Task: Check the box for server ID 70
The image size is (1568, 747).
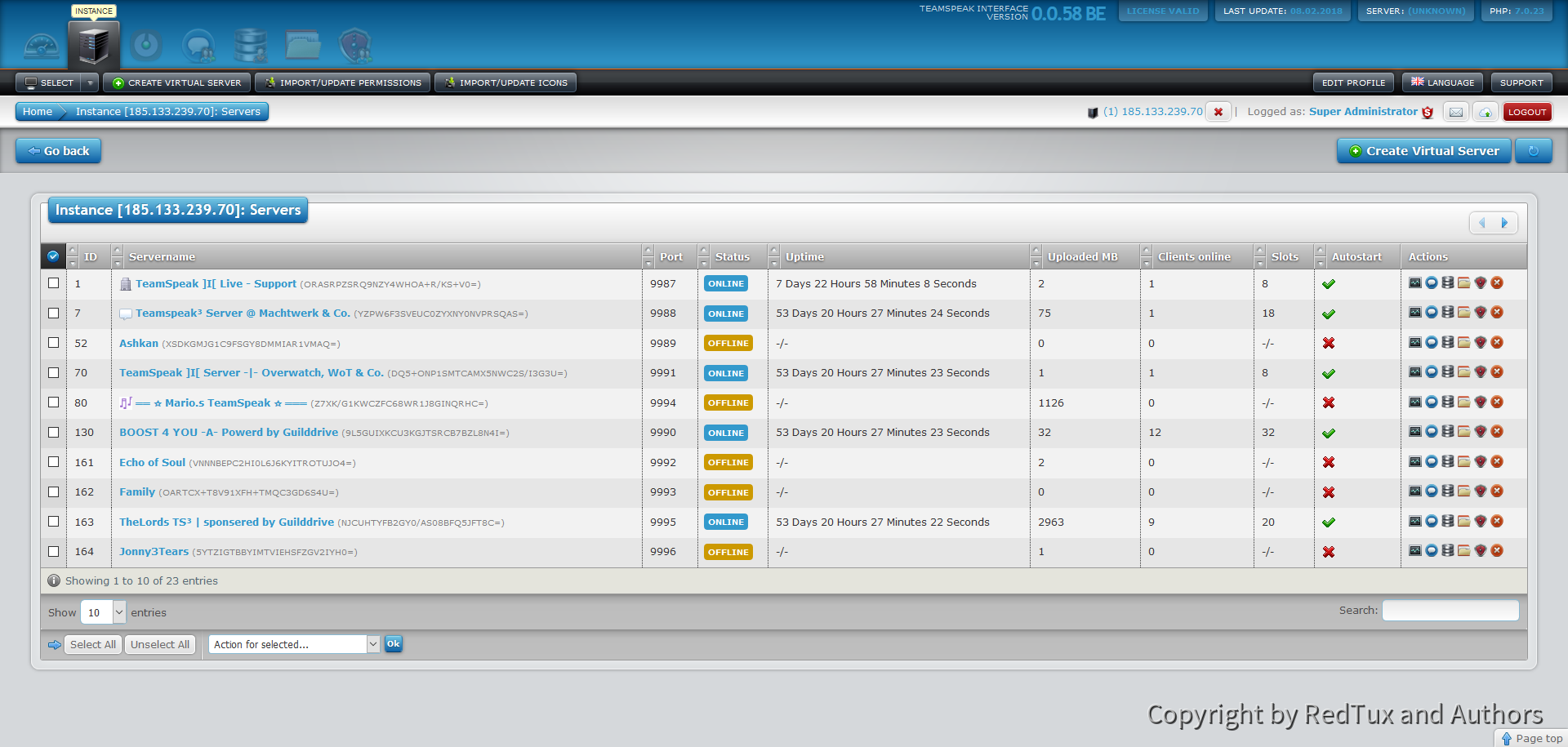Action: click(53, 372)
